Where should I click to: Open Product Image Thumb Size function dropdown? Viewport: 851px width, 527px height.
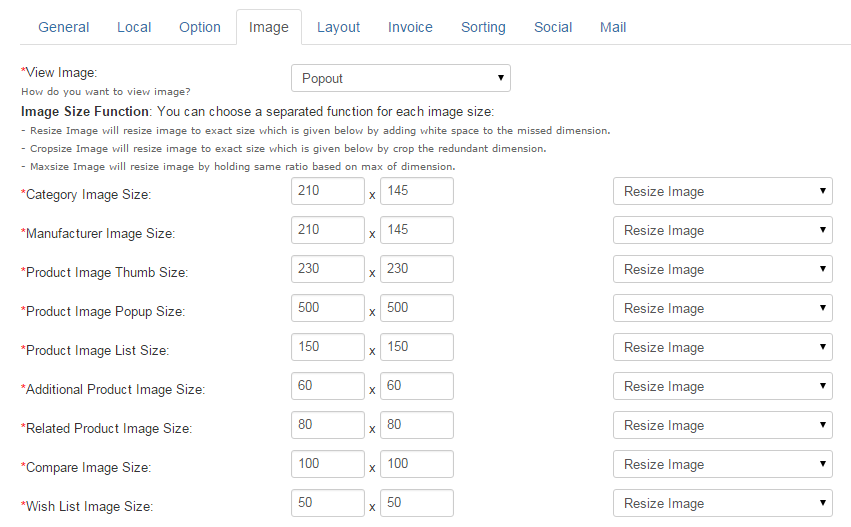pos(722,269)
